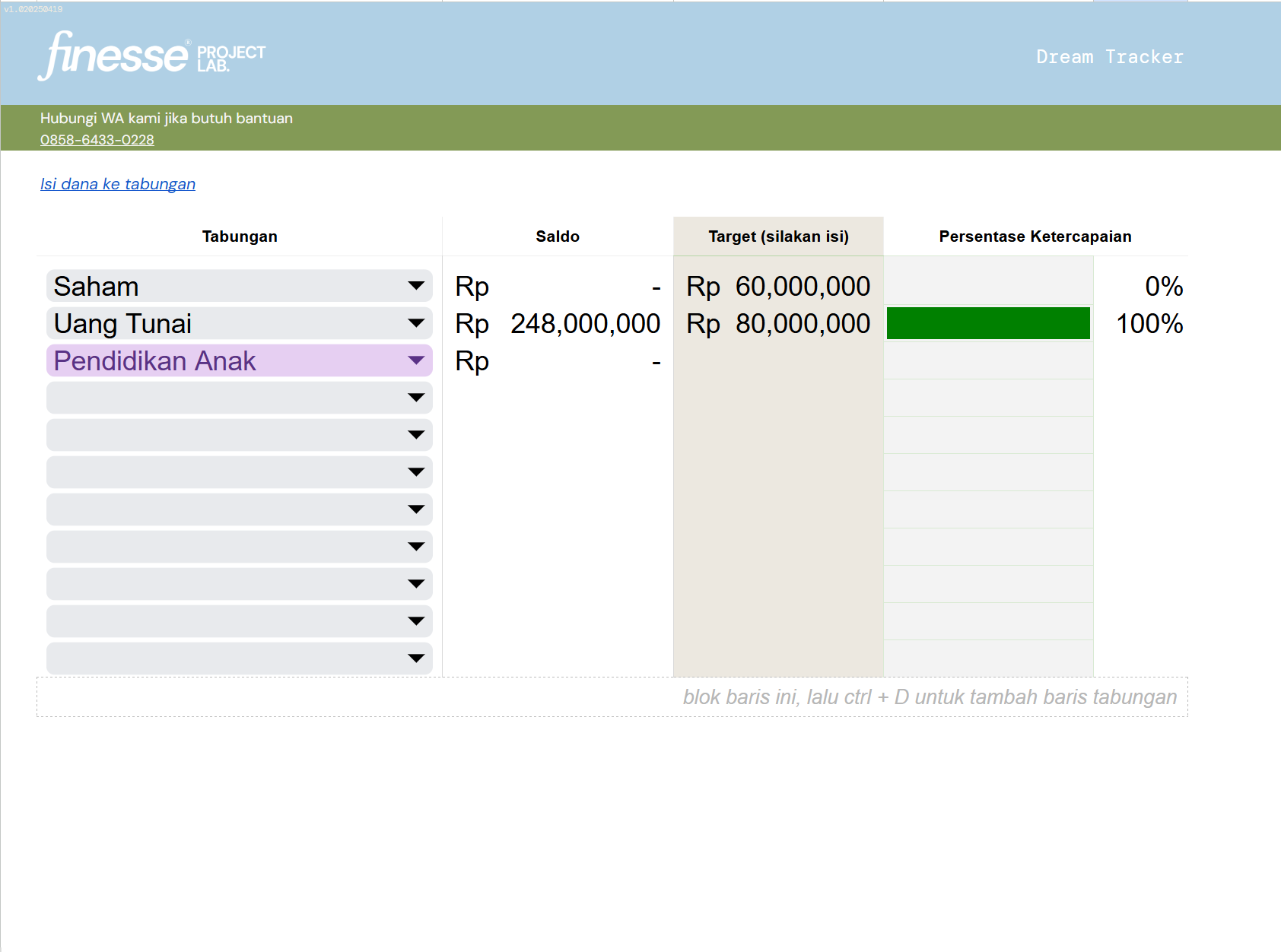This screenshot has width=1281, height=952.
Task: Click the Tabungan column header
Action: [240, 236]
